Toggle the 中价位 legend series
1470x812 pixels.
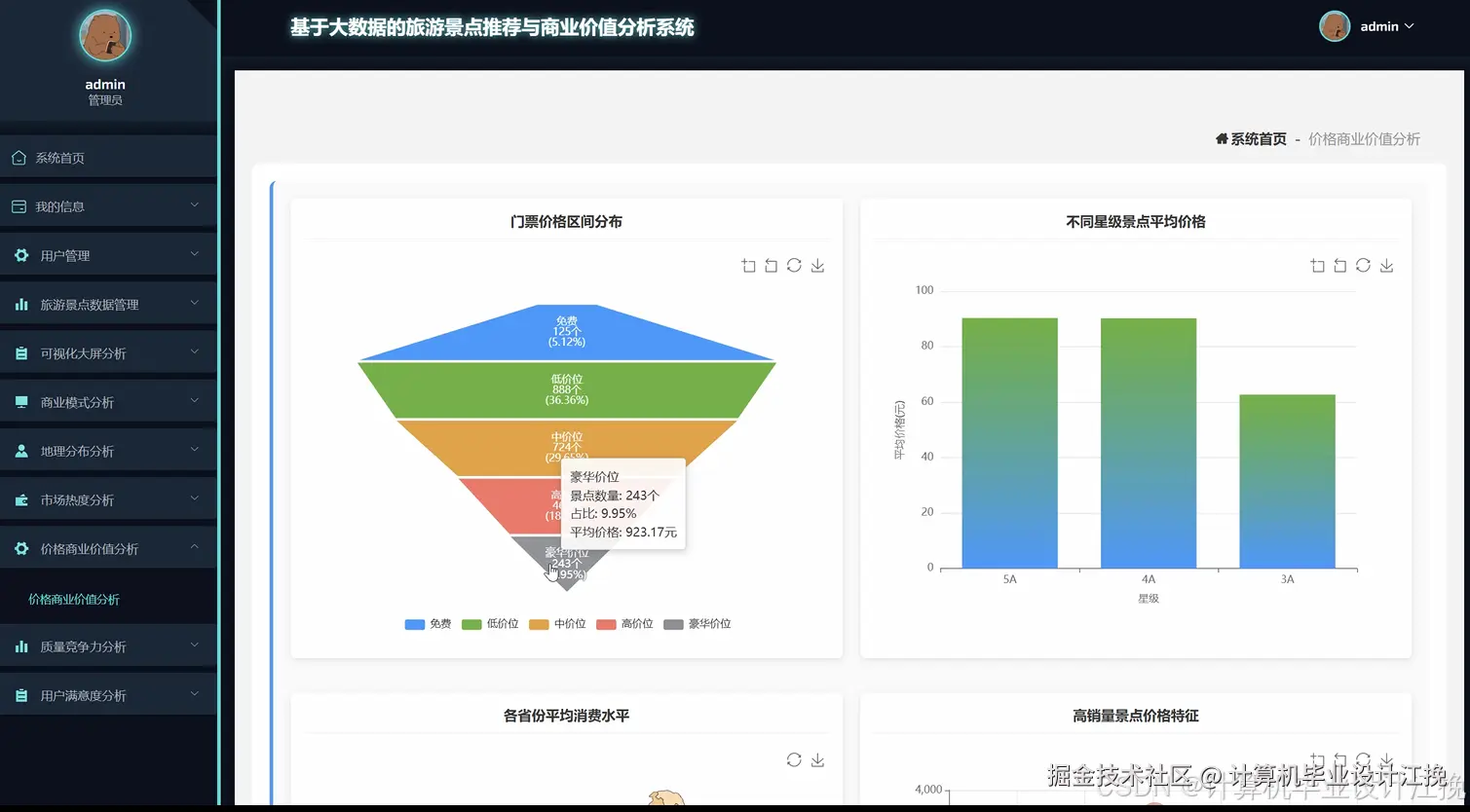pos(557,624)
